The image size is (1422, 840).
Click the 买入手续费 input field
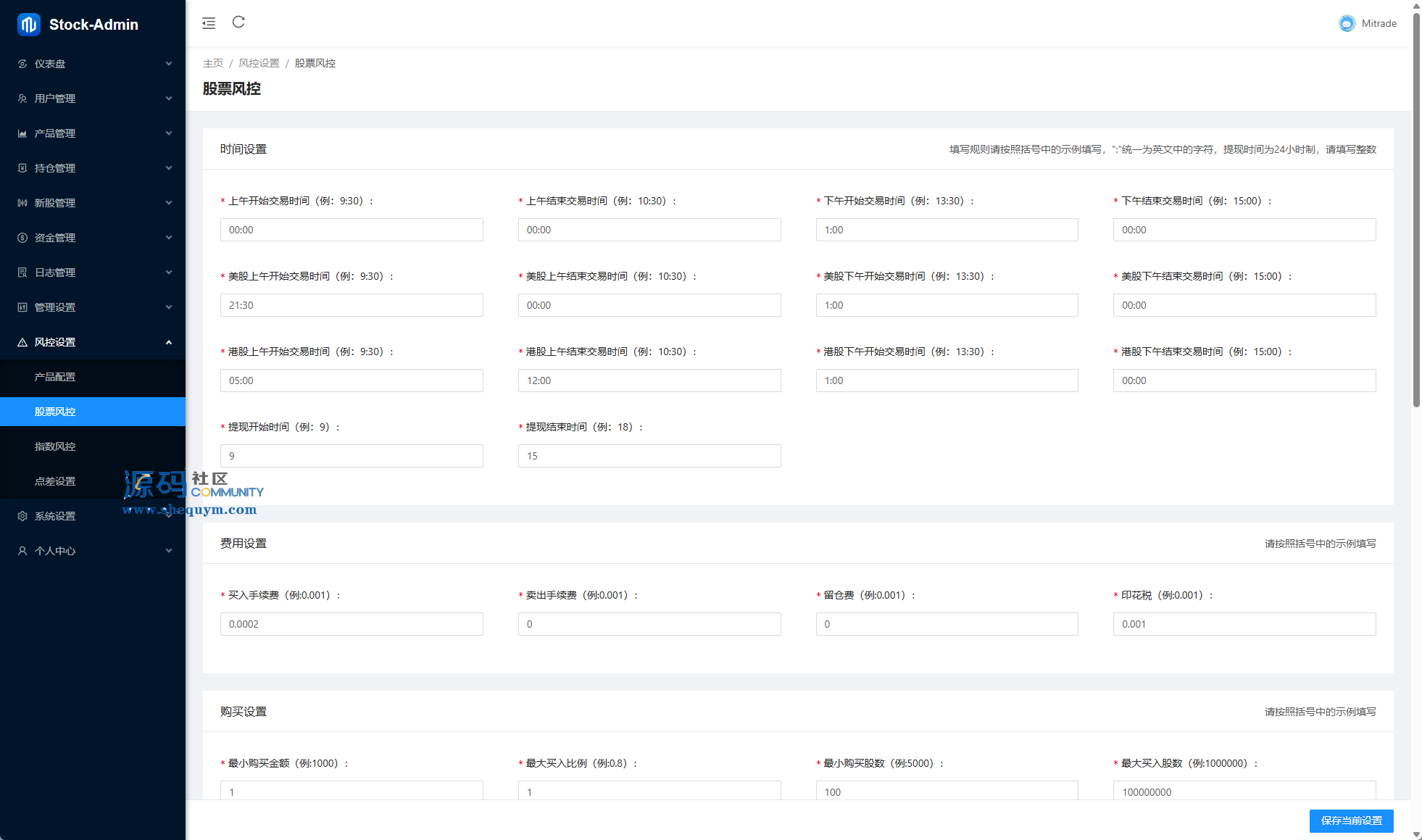tap(352, 624)
